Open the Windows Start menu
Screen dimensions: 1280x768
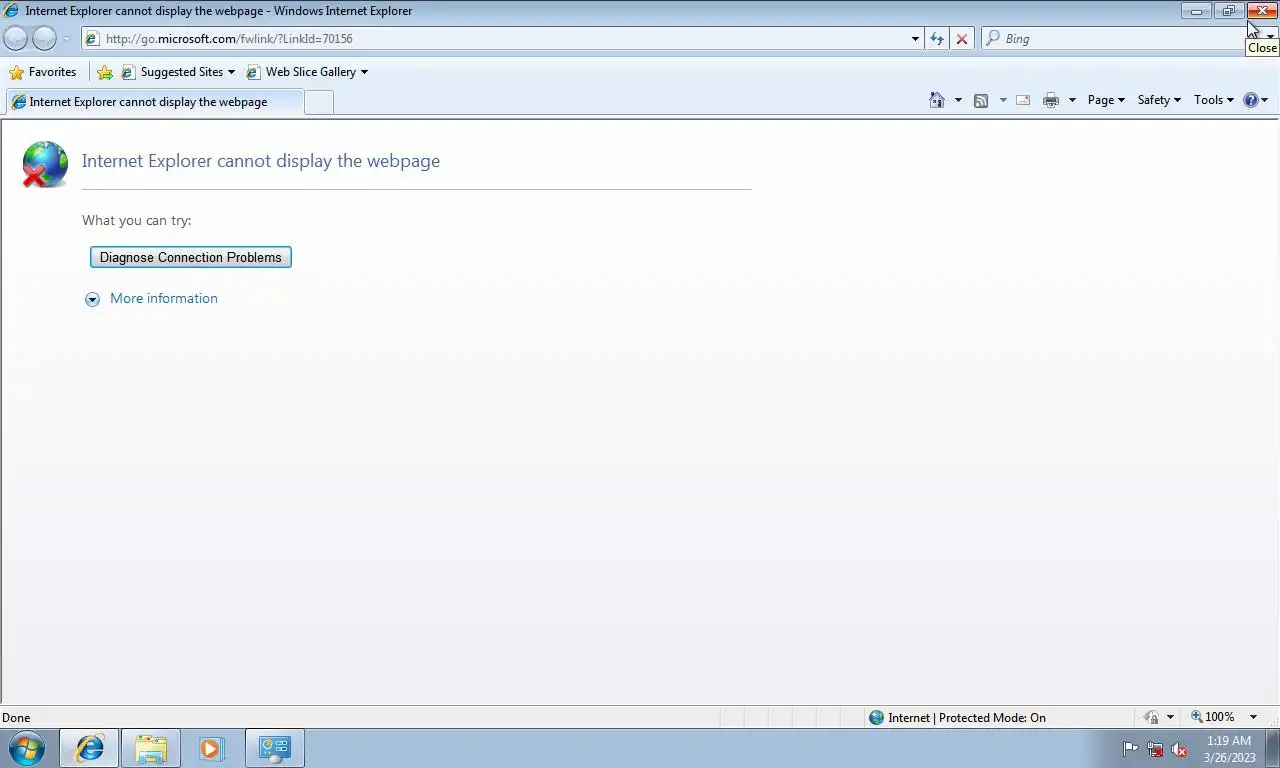point(27,748)
